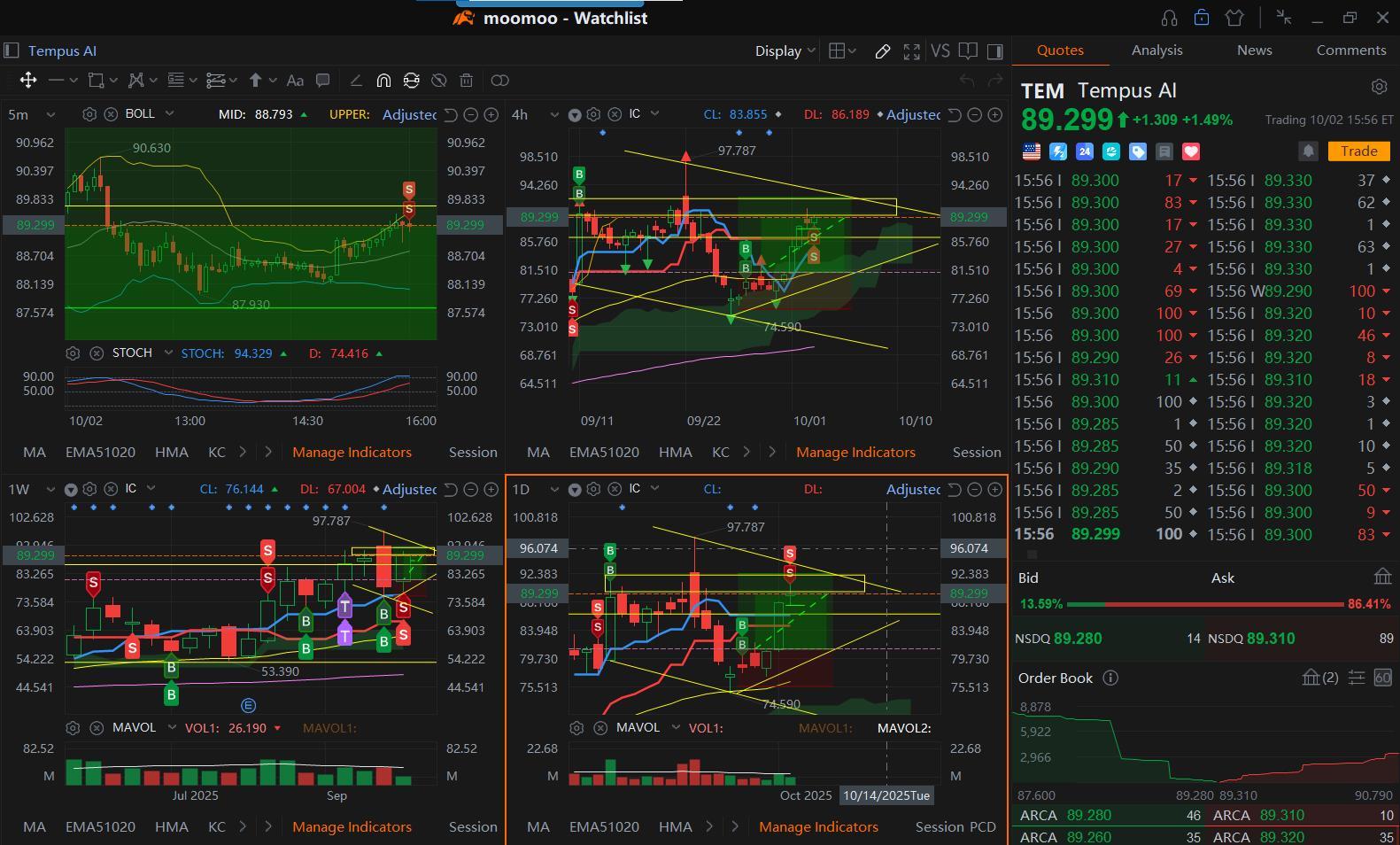This screenshot has width=1400, height=845.
Task: Click the 10/14/2025Tue date marker
Action: coord(886,795)
